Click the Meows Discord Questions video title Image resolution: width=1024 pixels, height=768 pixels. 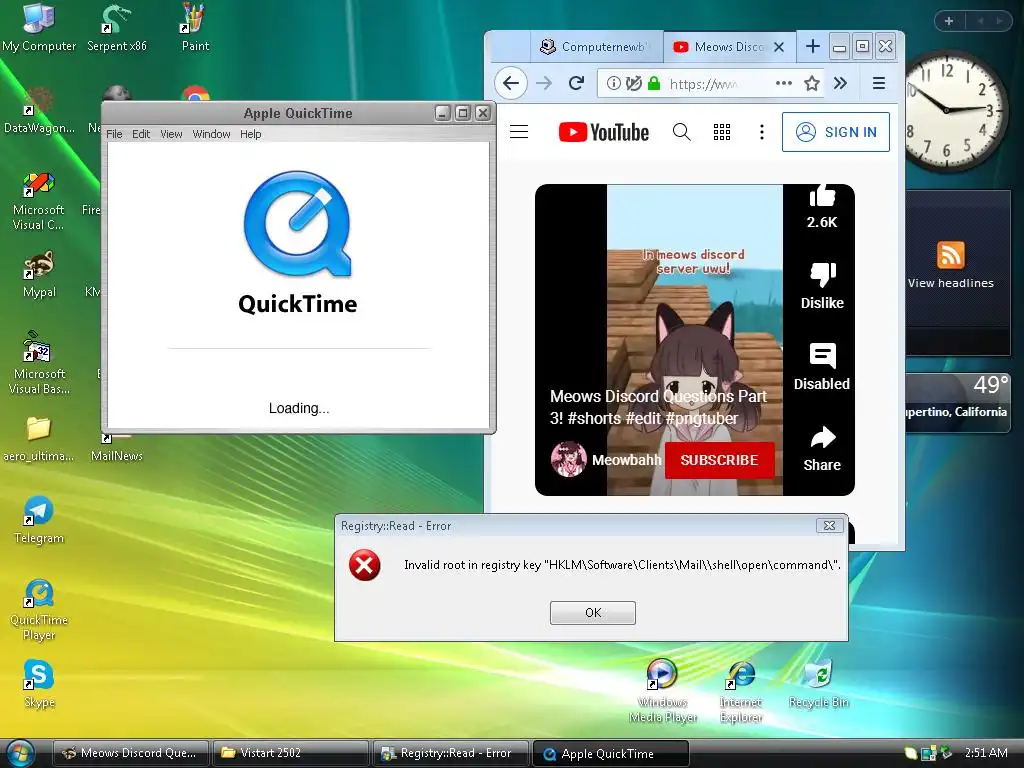[x=658, y=407]
